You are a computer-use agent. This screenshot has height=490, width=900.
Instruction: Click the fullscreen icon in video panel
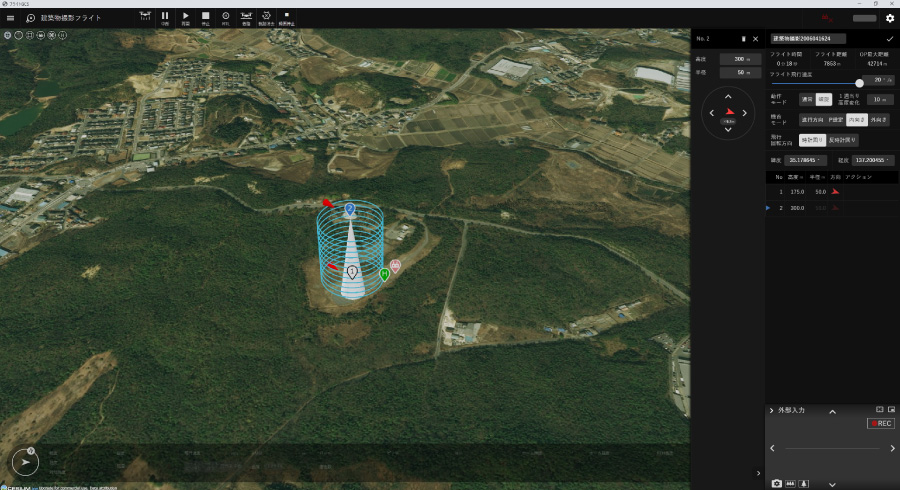879,410
